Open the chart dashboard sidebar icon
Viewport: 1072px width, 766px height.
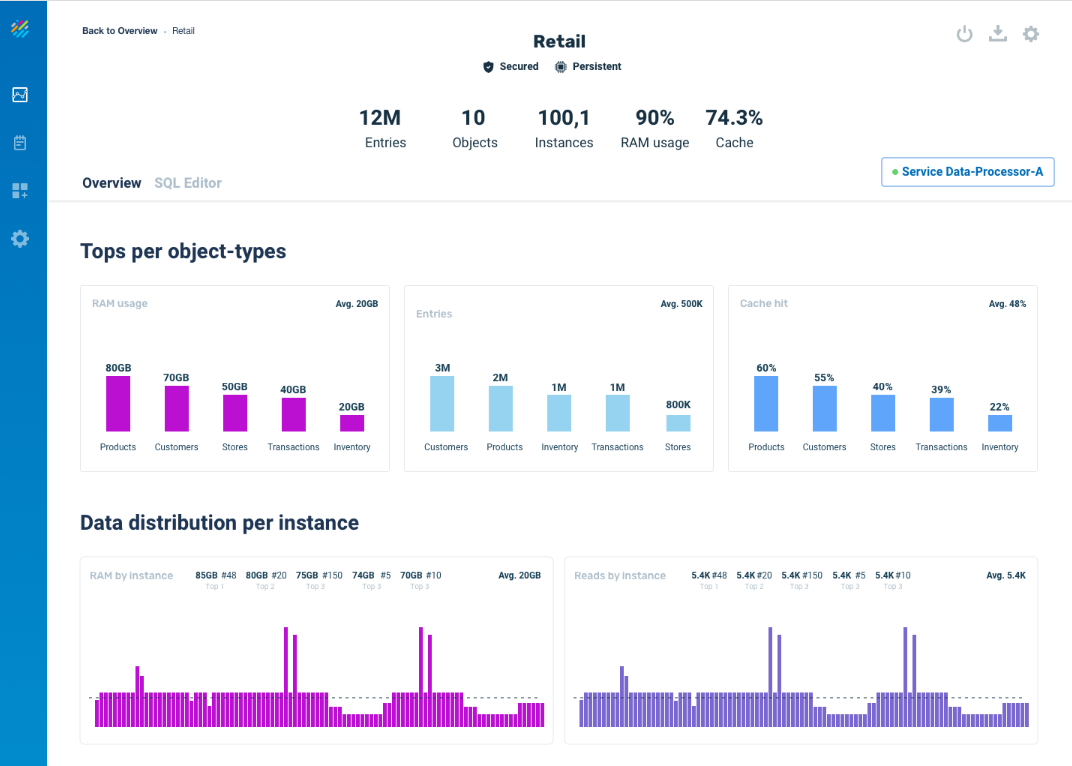(x=20, y=95)
